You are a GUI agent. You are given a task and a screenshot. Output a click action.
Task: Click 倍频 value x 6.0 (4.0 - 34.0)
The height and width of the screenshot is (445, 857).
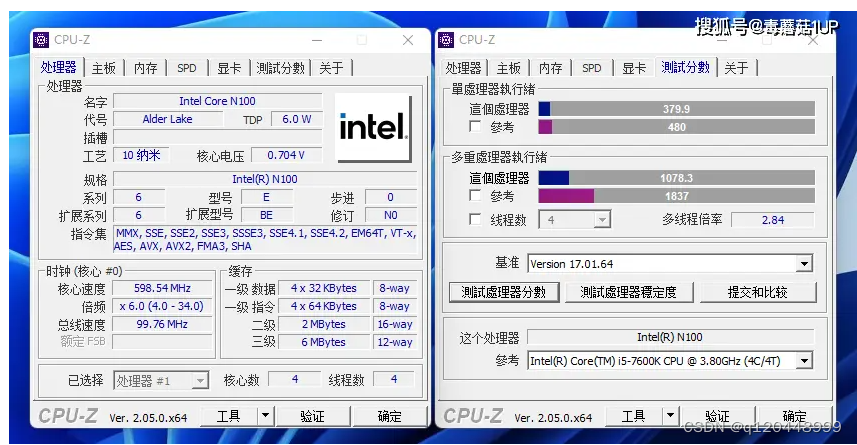pos(162,306)
